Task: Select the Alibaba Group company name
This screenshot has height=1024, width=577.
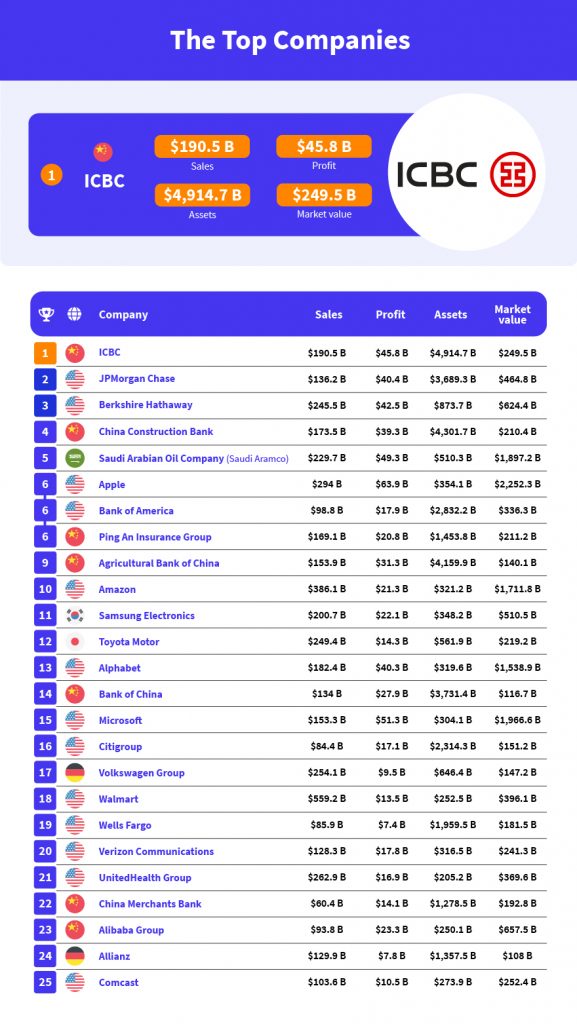Action: 131,930
